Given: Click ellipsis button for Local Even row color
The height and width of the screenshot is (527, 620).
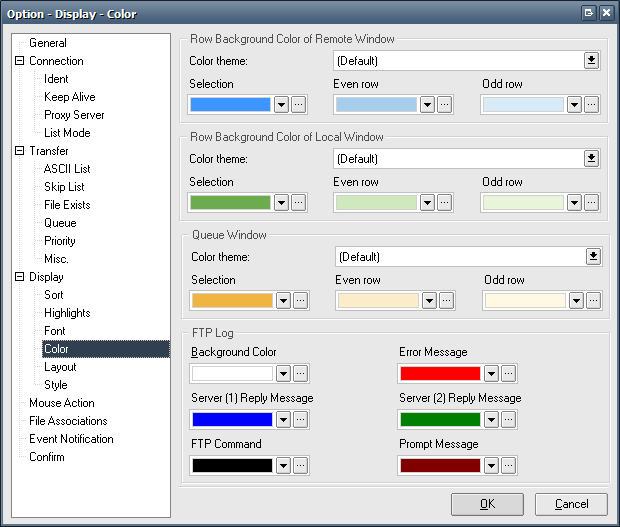Looking at the screenshot, I should (445, 203).
